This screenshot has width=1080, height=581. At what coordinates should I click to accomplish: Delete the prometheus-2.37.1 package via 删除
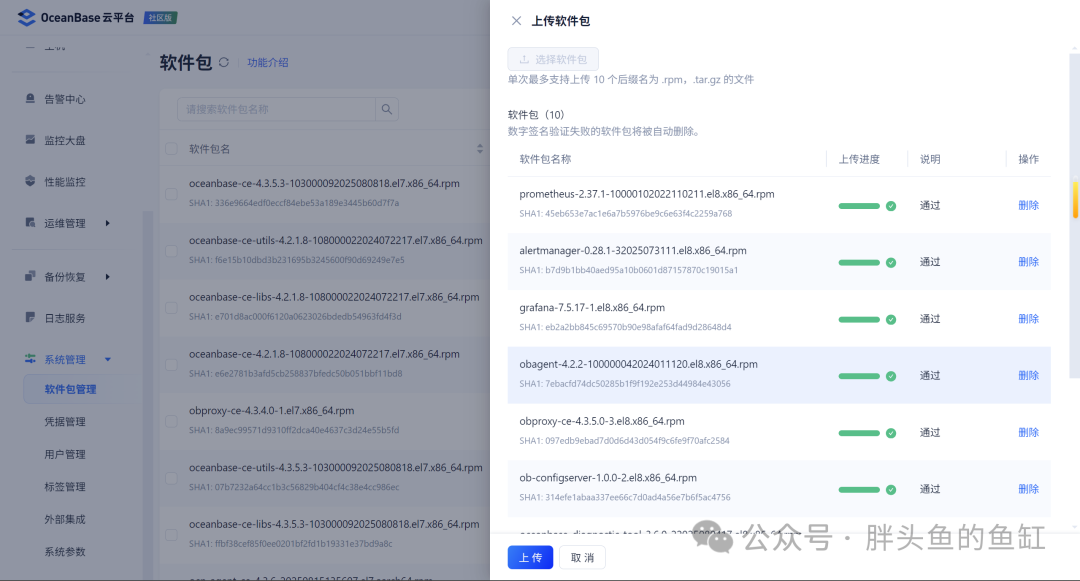click(1028, 205)
